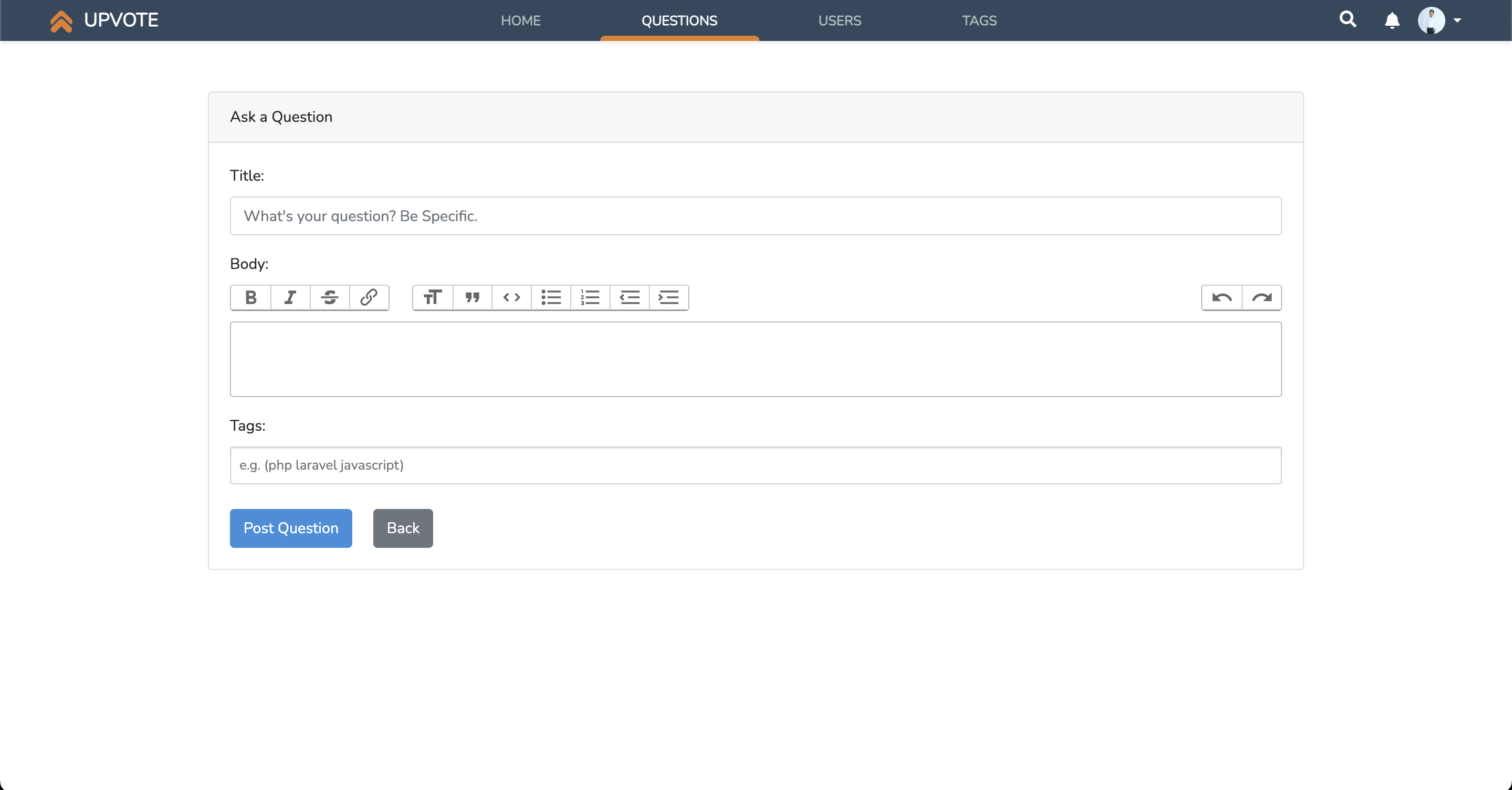Insert a blockquote with quote icon
The width and height of the screenshot is (1512, 790).
(x=472, y=297)
